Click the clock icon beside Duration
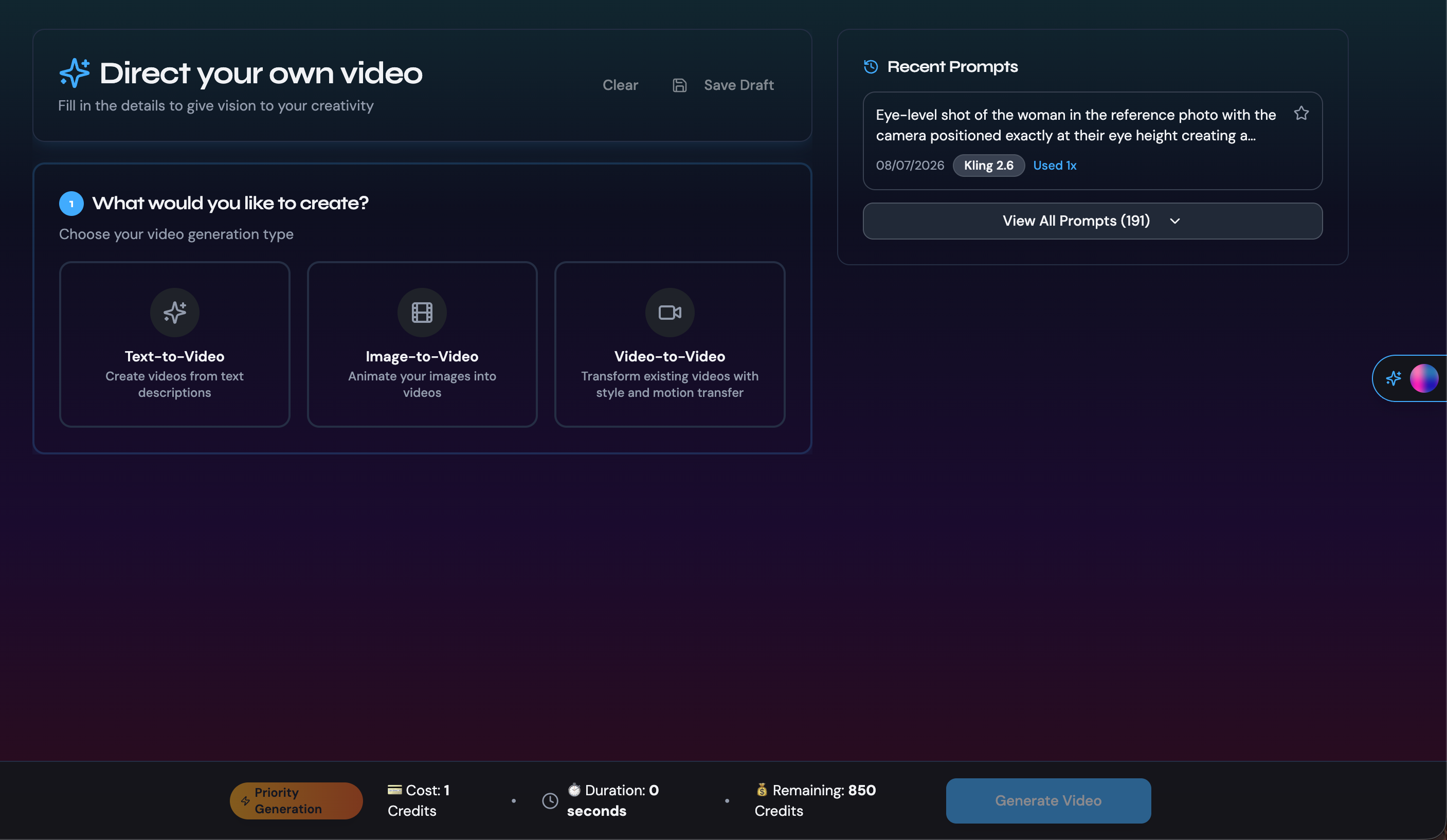 [x=550, y=800]
